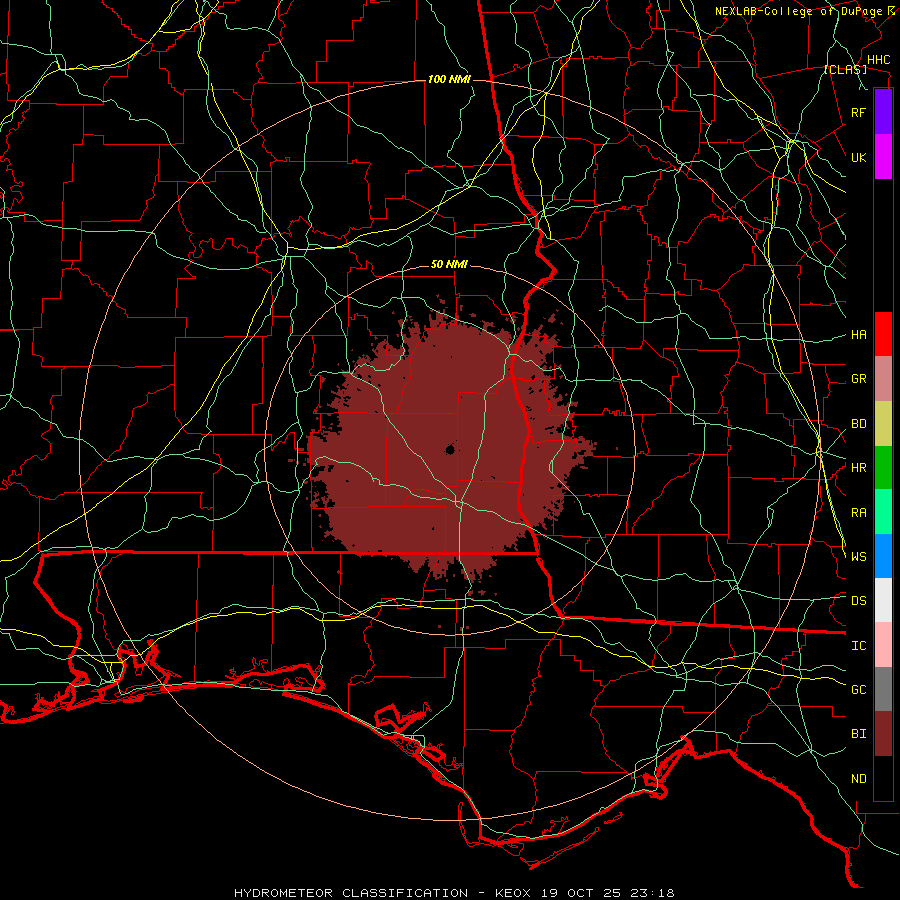The width and height of the screenshot is (900, 900).
Task: Click the DS legend label
Action: pyautogui.click(x=858, y=601)
